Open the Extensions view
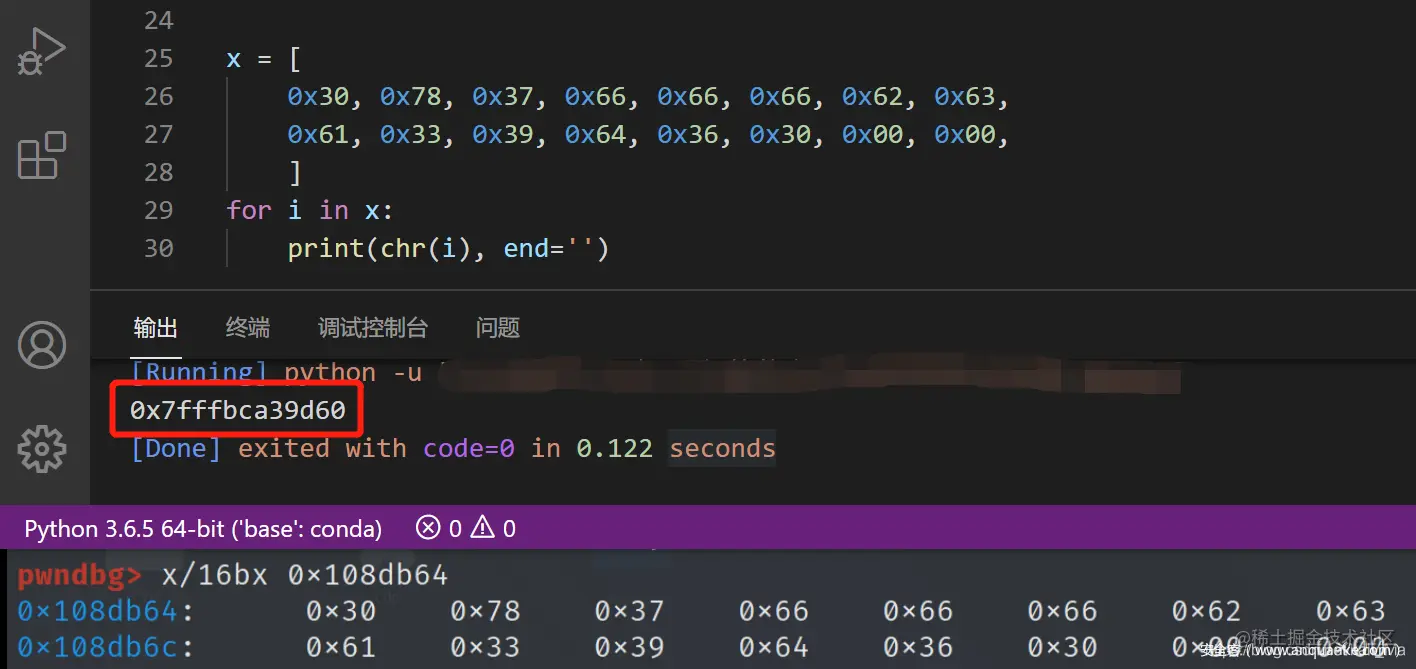Viewport: 1416px width, 669px height. 42,155
